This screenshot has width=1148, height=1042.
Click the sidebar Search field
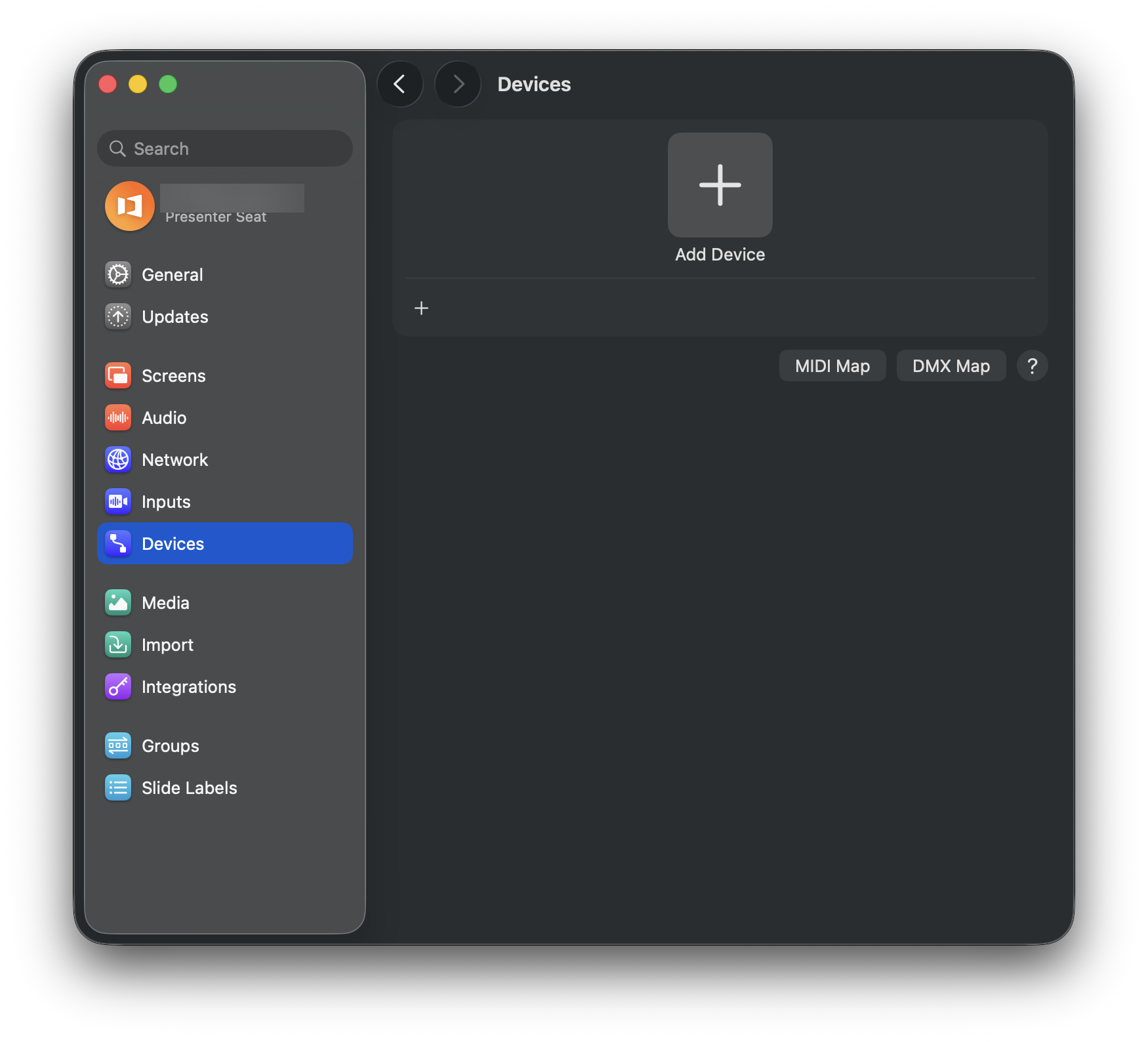[225, 148]
